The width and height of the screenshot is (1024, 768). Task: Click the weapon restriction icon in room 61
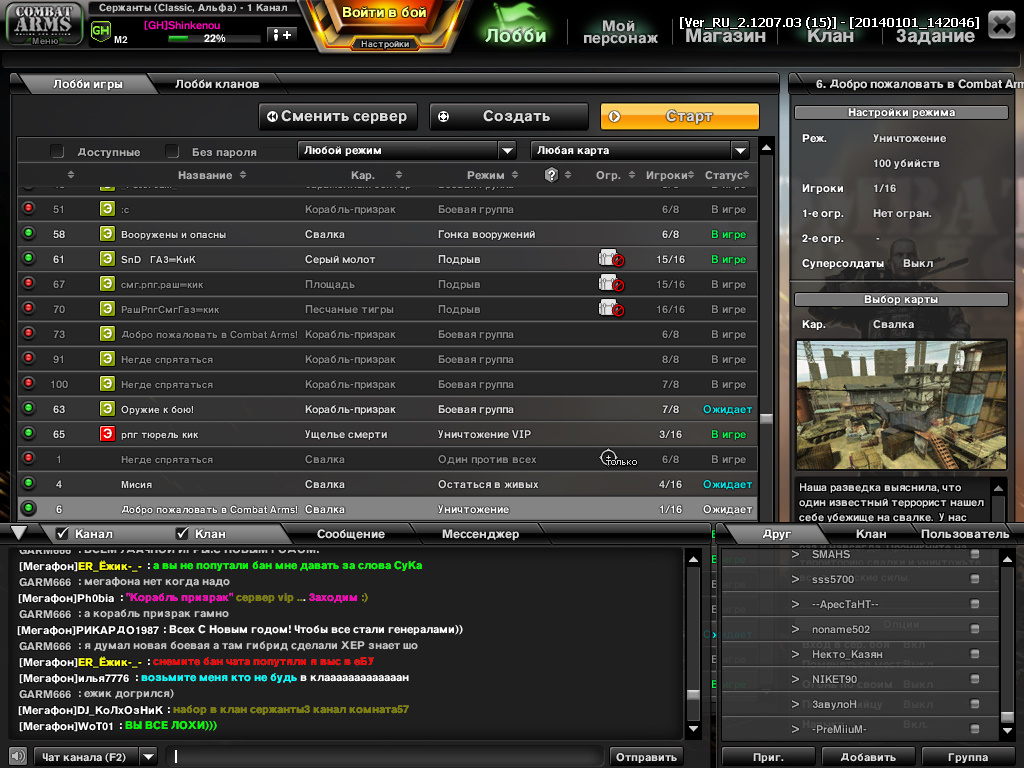(611, 259)
